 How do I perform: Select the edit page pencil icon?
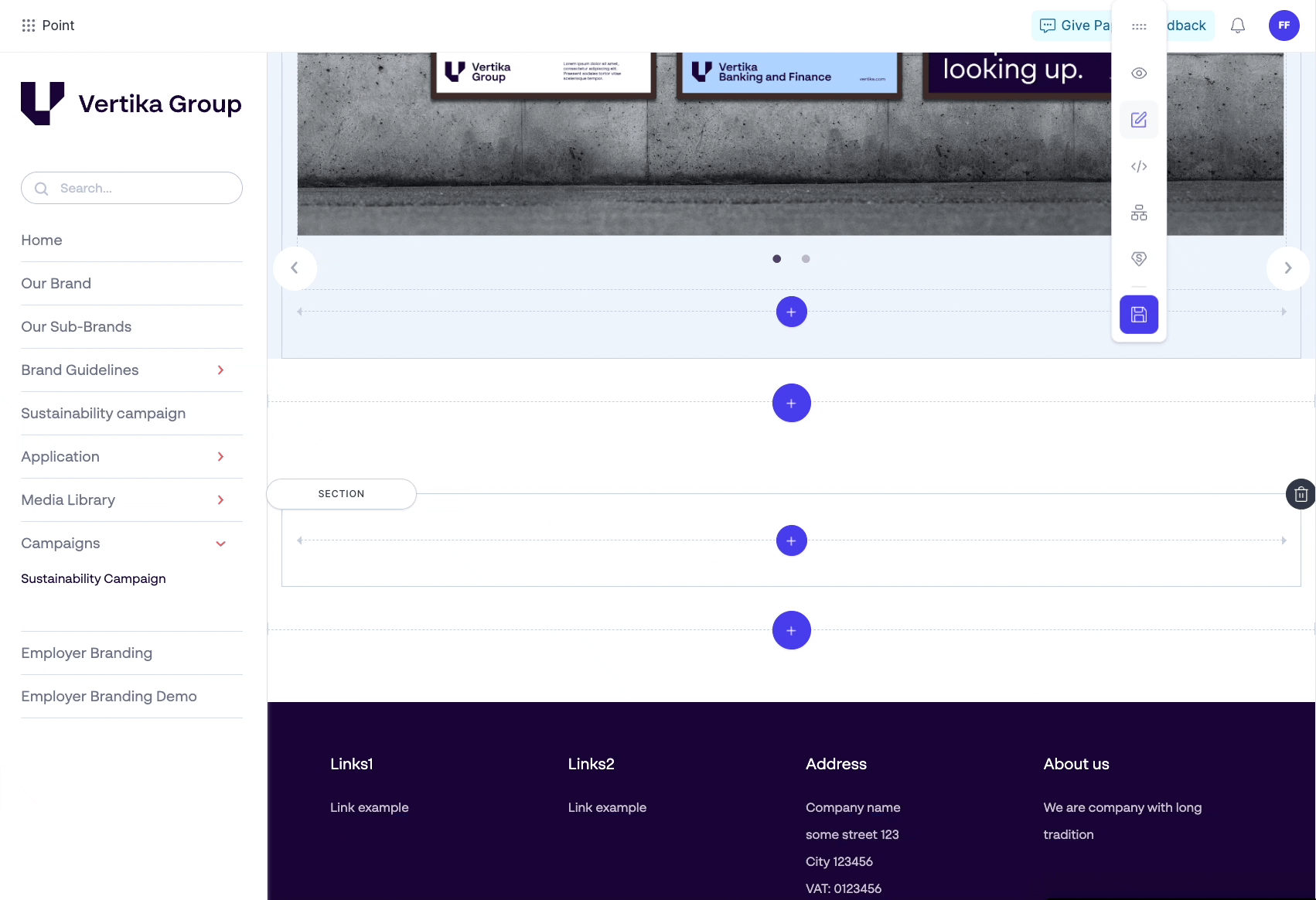[x=1139, y=120]
